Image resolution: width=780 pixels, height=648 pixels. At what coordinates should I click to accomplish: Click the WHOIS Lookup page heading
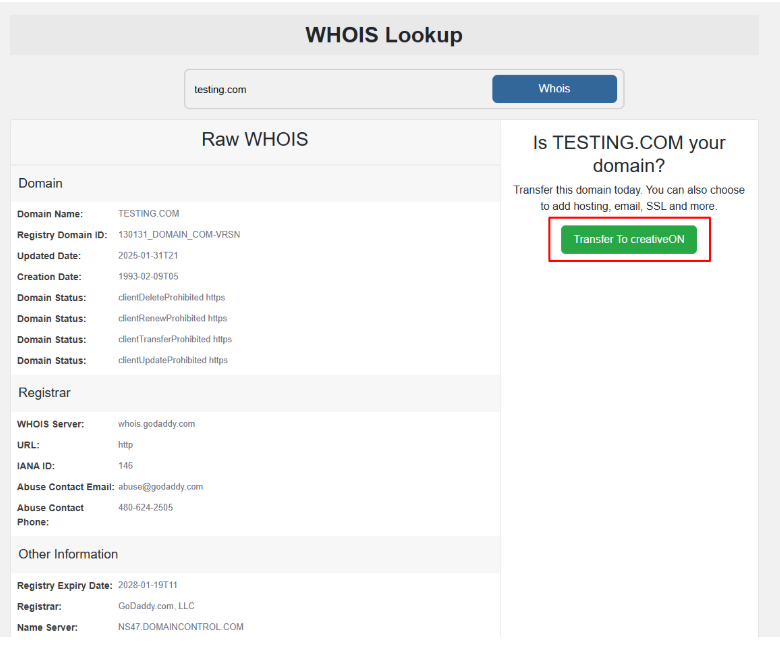(384, 36)
